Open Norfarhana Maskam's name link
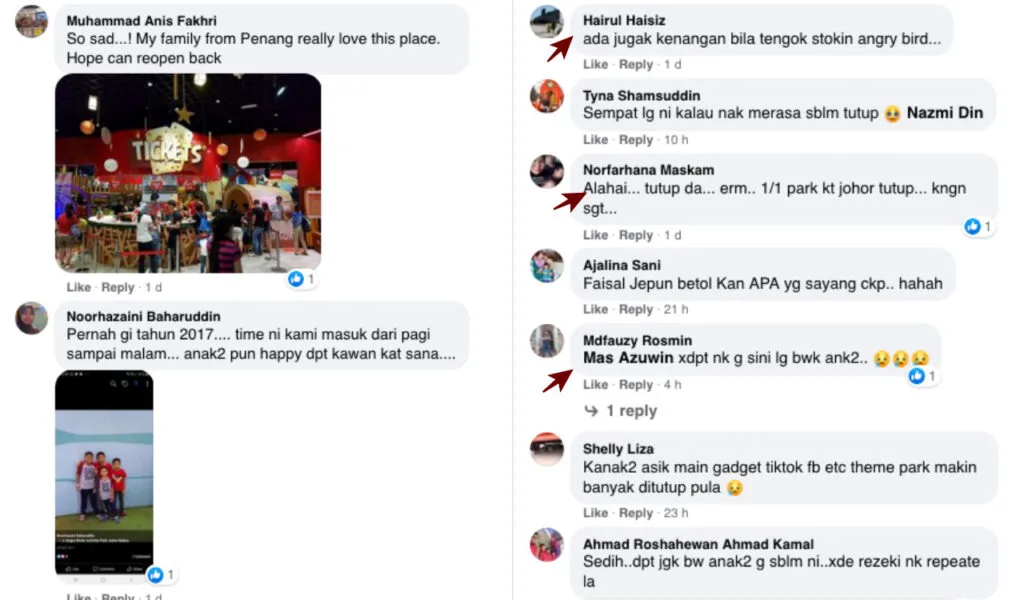Viewport: 1024px width, 600px height. click(648, 170)
